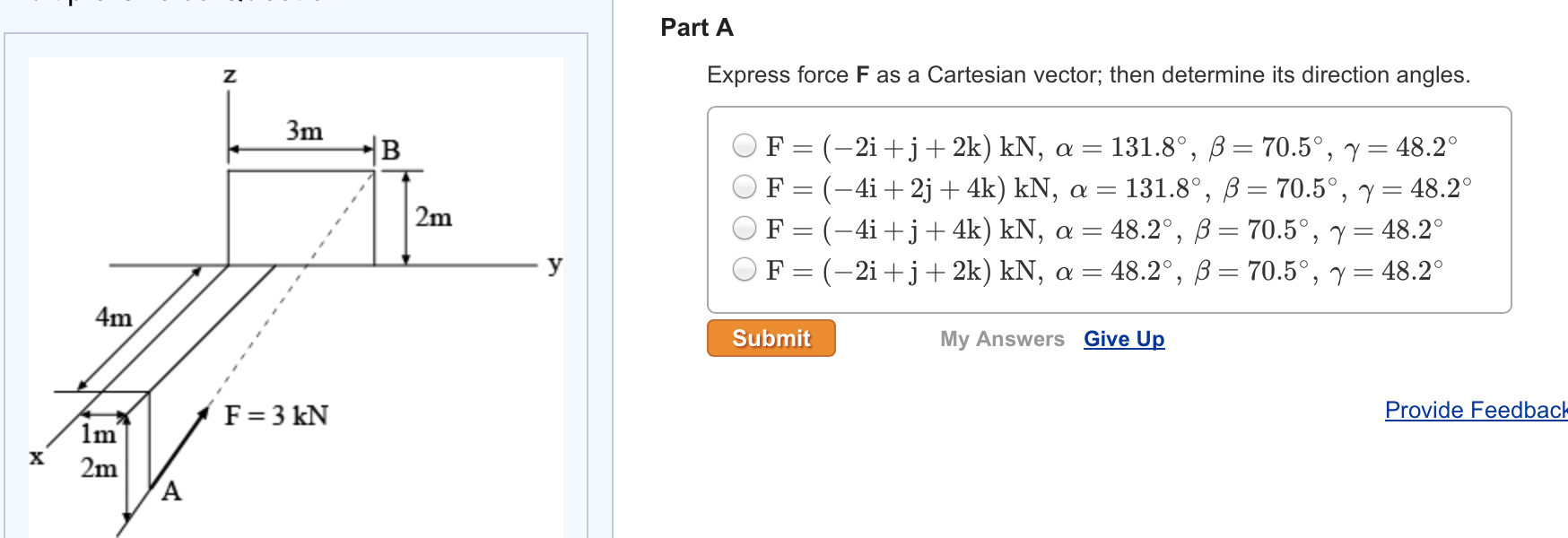Click the 4m dimension label
Viewport: 1568px width, 538px height.
pos(112,317)
